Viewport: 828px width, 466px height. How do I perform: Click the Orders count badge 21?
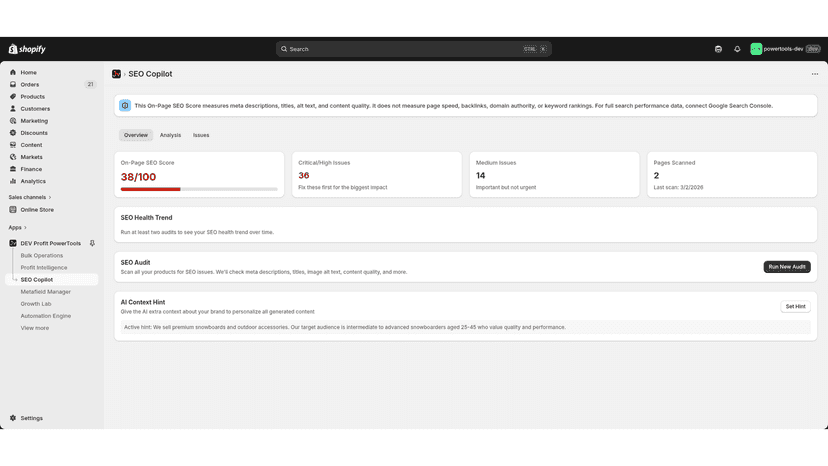point(90,85)
